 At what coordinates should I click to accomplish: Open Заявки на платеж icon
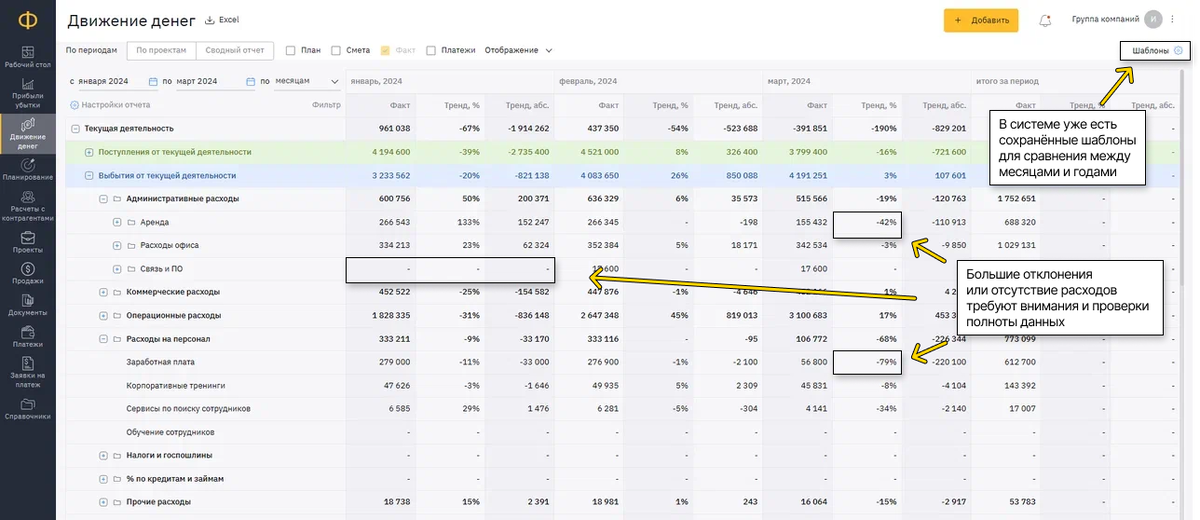tap(27, 362)
